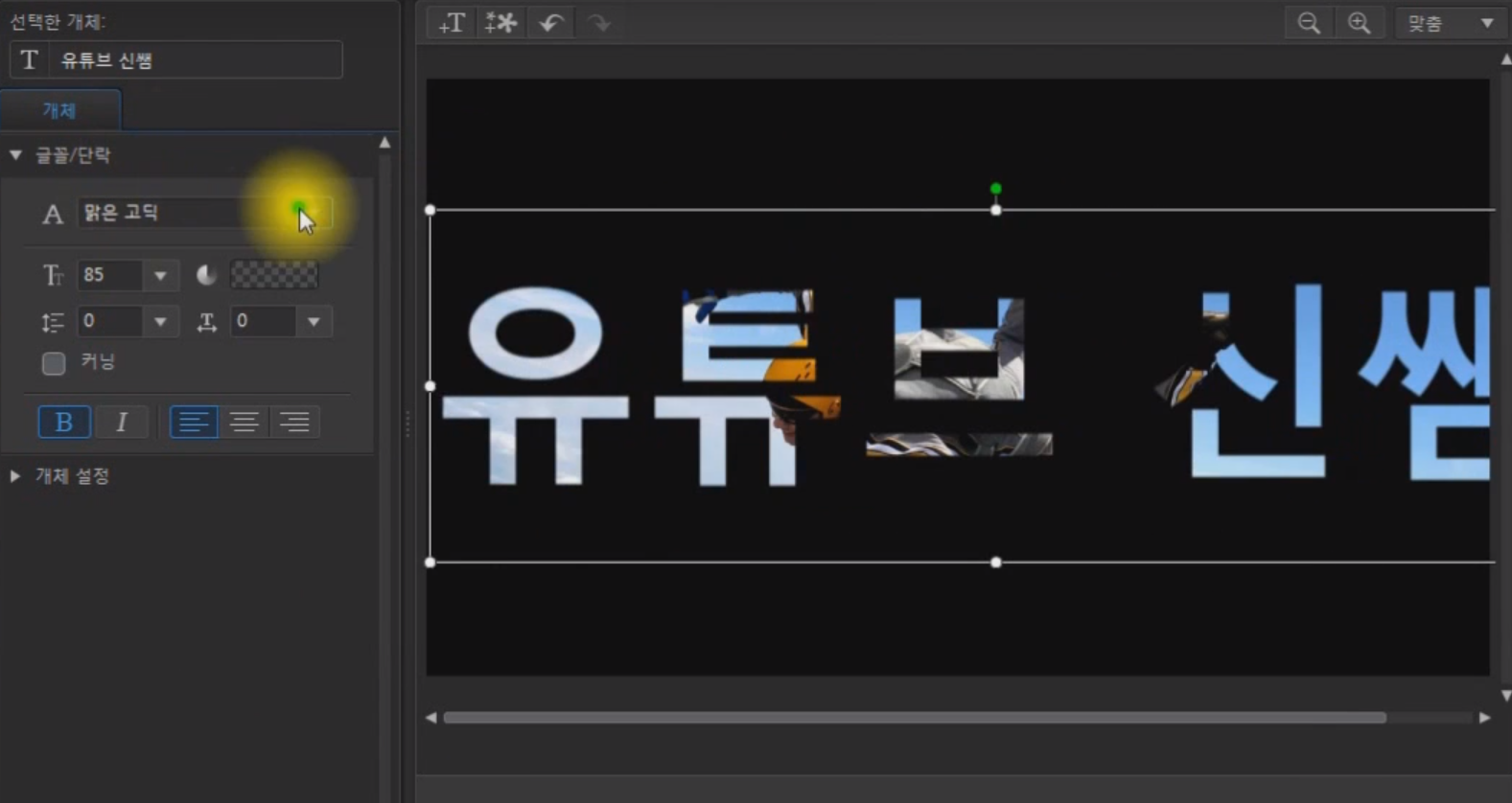Click the font face A icon
This screenshot has width=1512, height=803.
(53, 214)
